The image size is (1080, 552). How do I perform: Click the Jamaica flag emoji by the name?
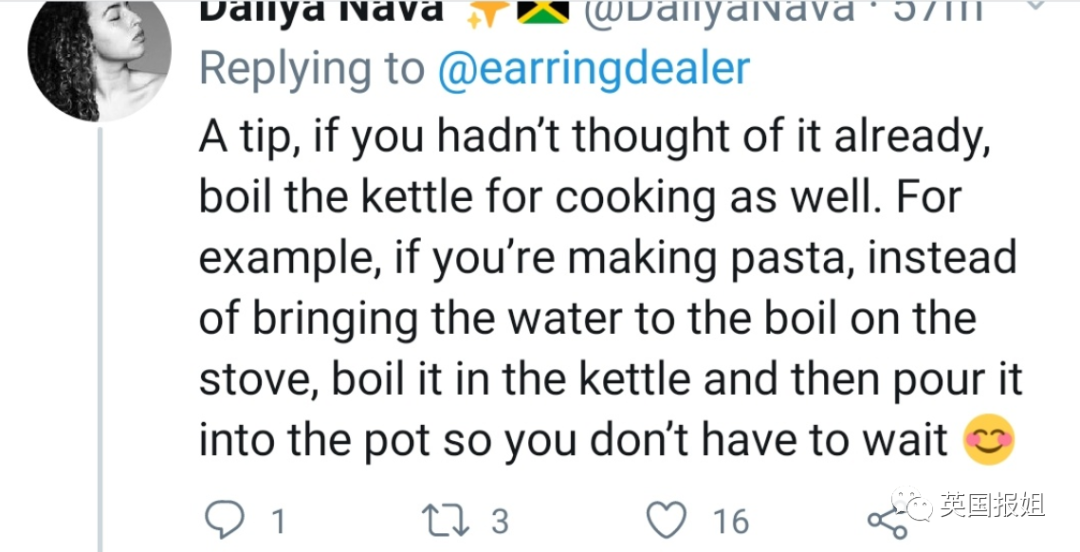(541, 10)
